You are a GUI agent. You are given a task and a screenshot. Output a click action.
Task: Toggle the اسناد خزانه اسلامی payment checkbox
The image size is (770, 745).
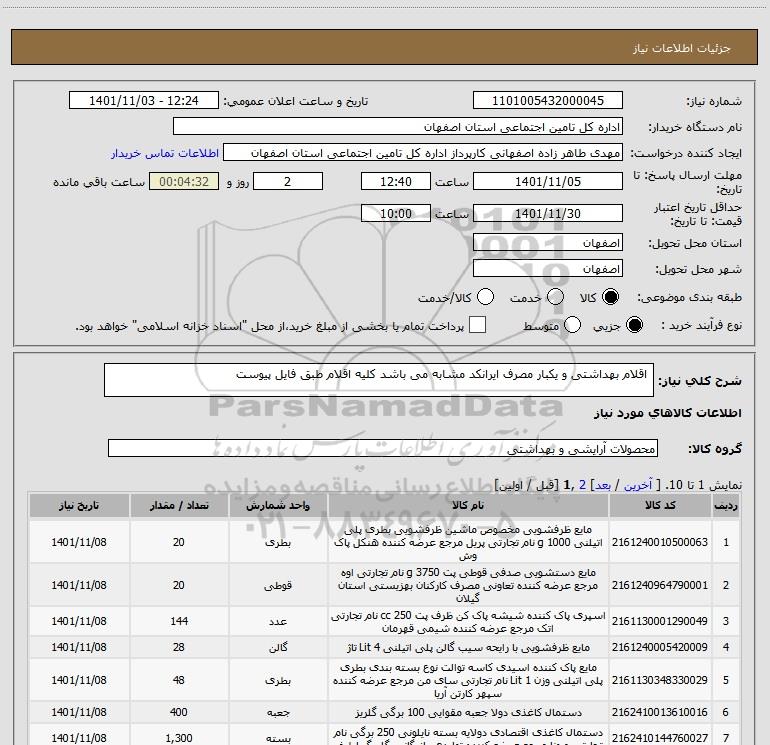[477, 325]
